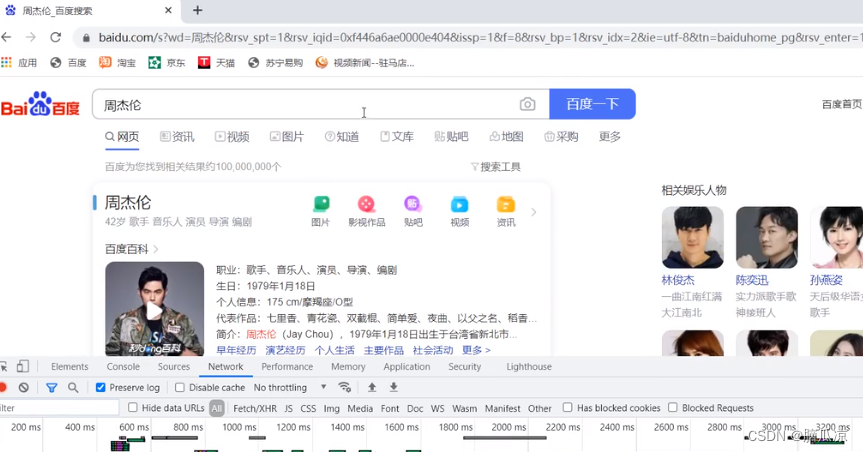Close the 周杰伦_百度搜索 browser tab

168,10
